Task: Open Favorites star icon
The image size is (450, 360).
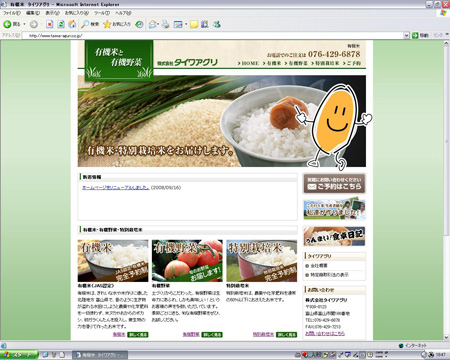Action: click(117, 24)
